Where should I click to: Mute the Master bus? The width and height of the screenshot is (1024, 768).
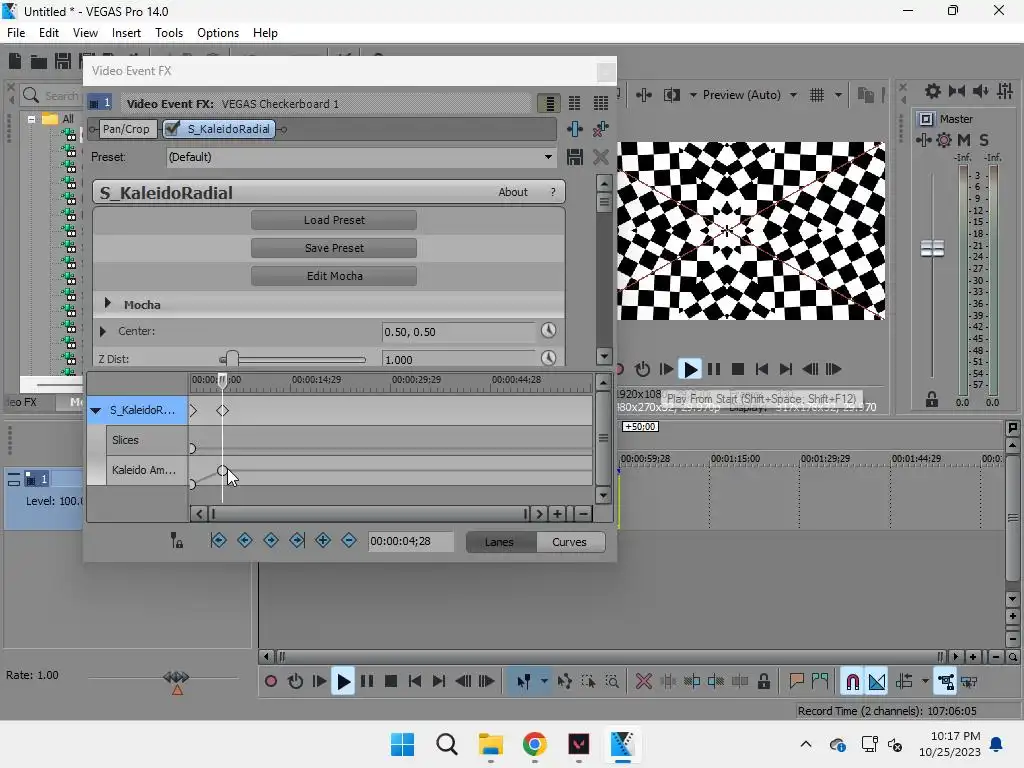pyautogui.click(x=964, y=140)
